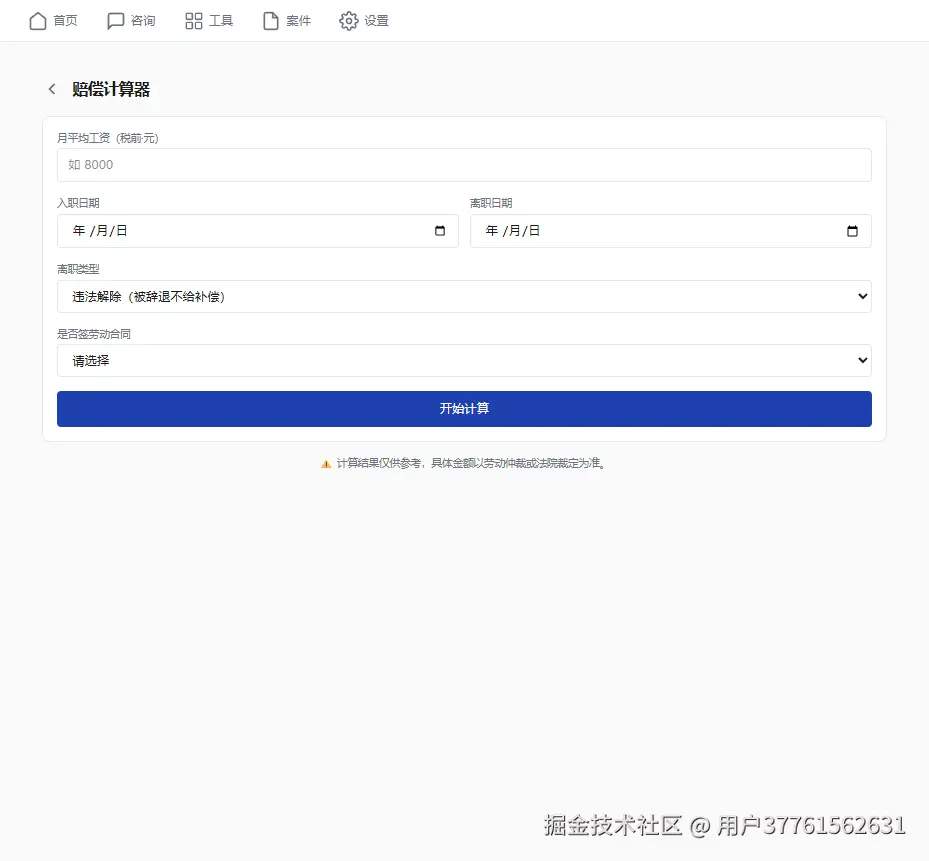Open the 离职日期 calendar picker icon
This screenshot has width=929, height=861.
[852, 231]
